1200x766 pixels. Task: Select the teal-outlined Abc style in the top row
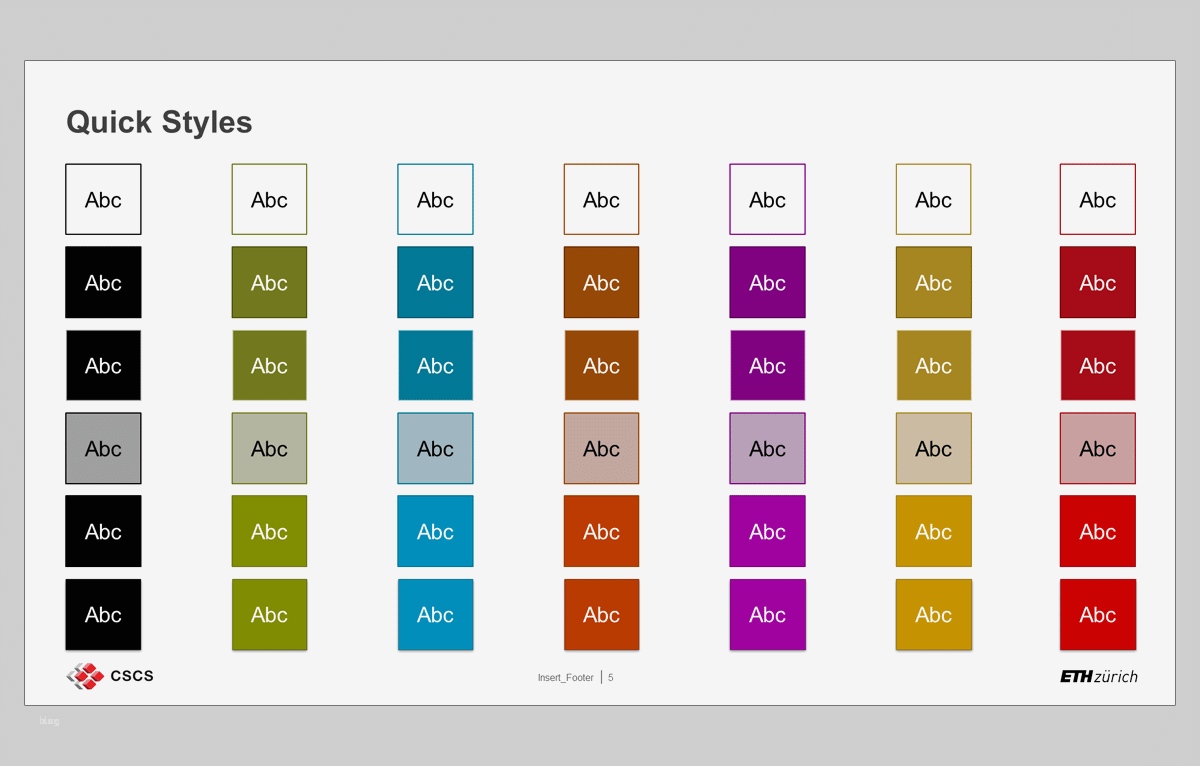click(x=435, y=199)
